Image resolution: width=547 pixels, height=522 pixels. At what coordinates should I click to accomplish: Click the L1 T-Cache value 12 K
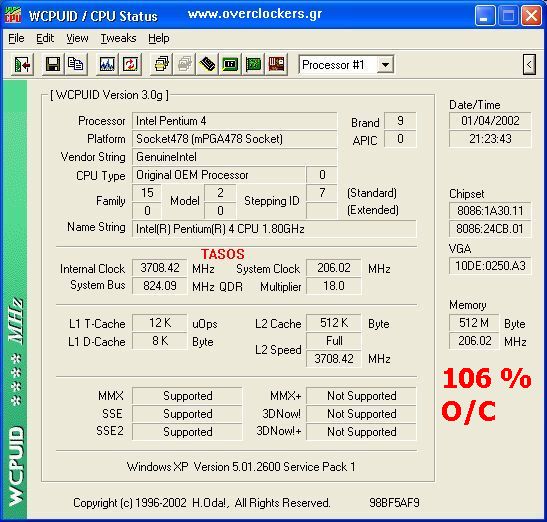[160, 323]
